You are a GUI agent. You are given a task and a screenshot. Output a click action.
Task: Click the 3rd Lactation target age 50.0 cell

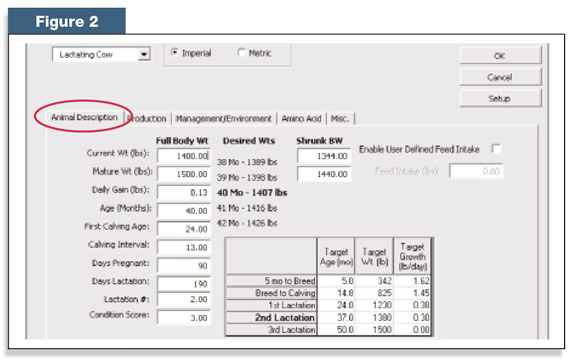pyautogui.click(x=336, y=330)
